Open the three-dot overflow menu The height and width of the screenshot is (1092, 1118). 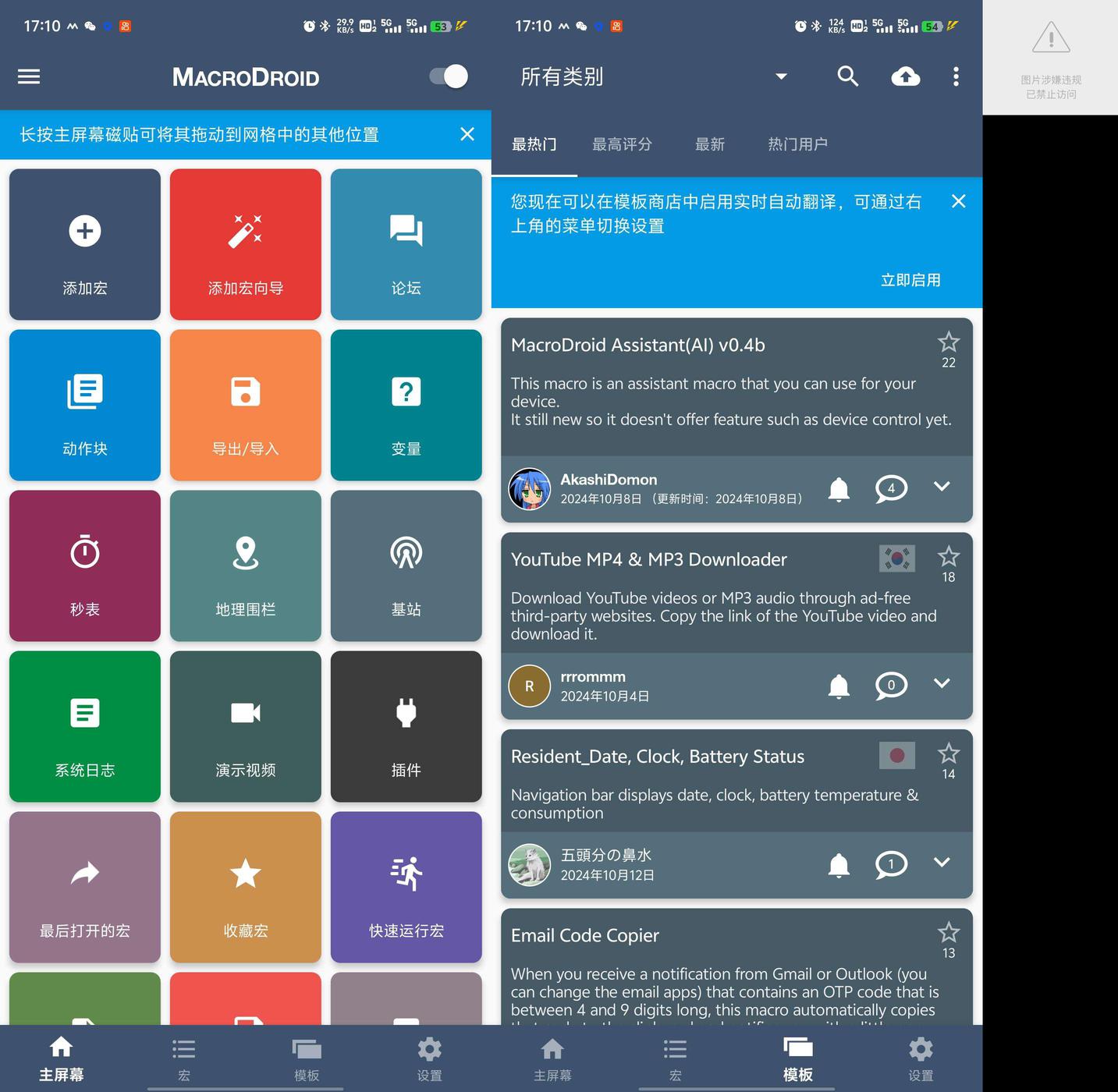[956, 76]
